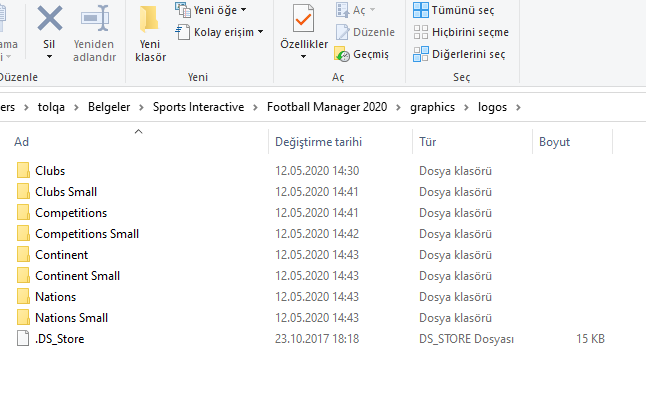This screenshot has width=646, height=414.
Task: Expand breadcrumb chevron after Sports Interactive
Action: tap(255, 108)
